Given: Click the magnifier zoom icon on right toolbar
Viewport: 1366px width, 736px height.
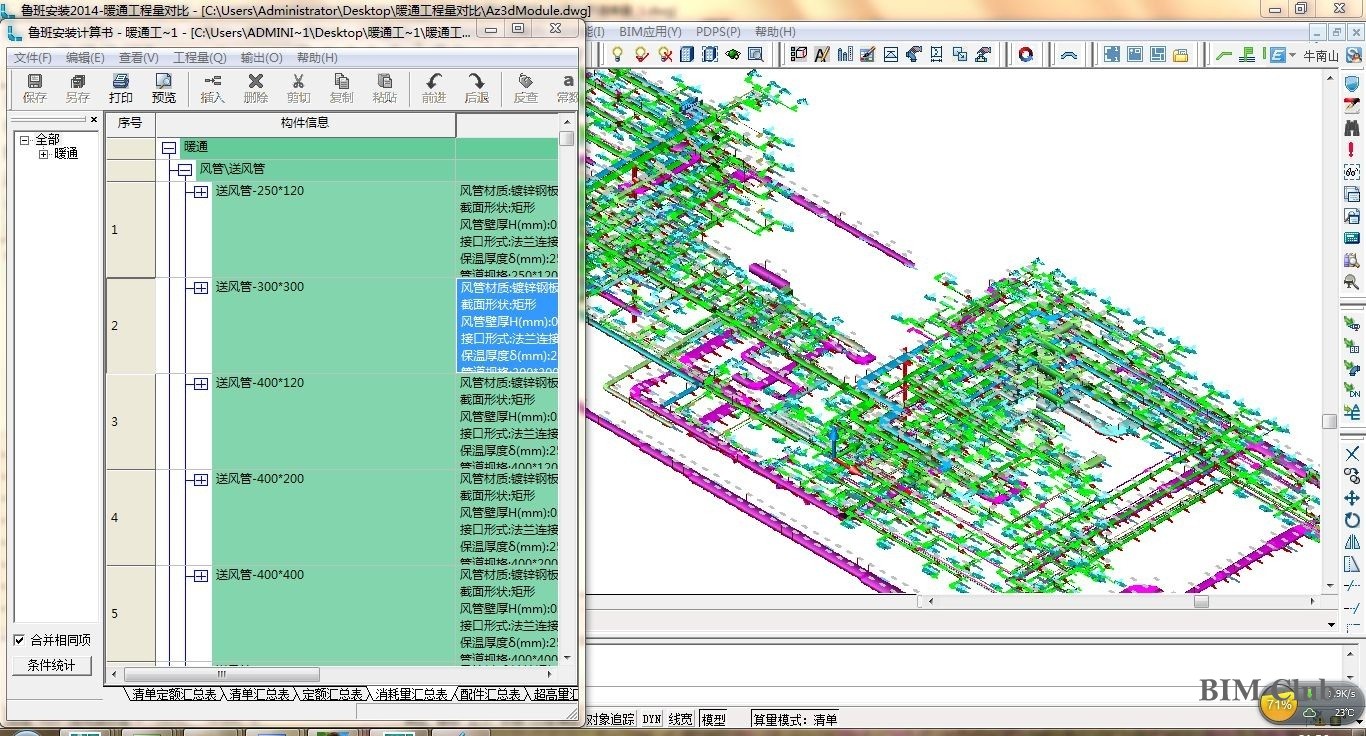Looking at the screenshot, I should 1352,282.
